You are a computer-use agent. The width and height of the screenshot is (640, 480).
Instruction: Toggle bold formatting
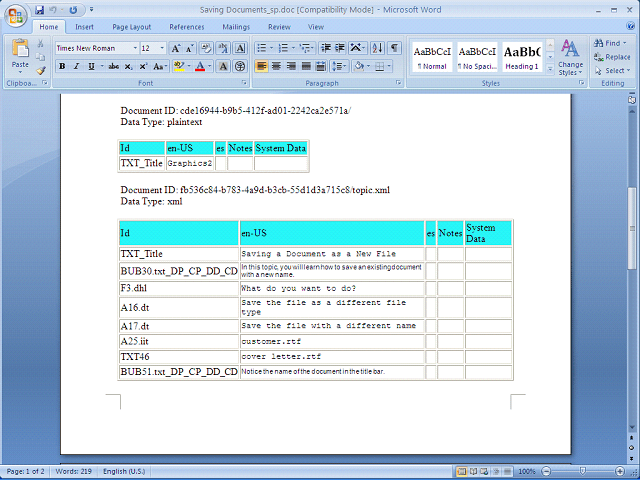click(62, 66)
